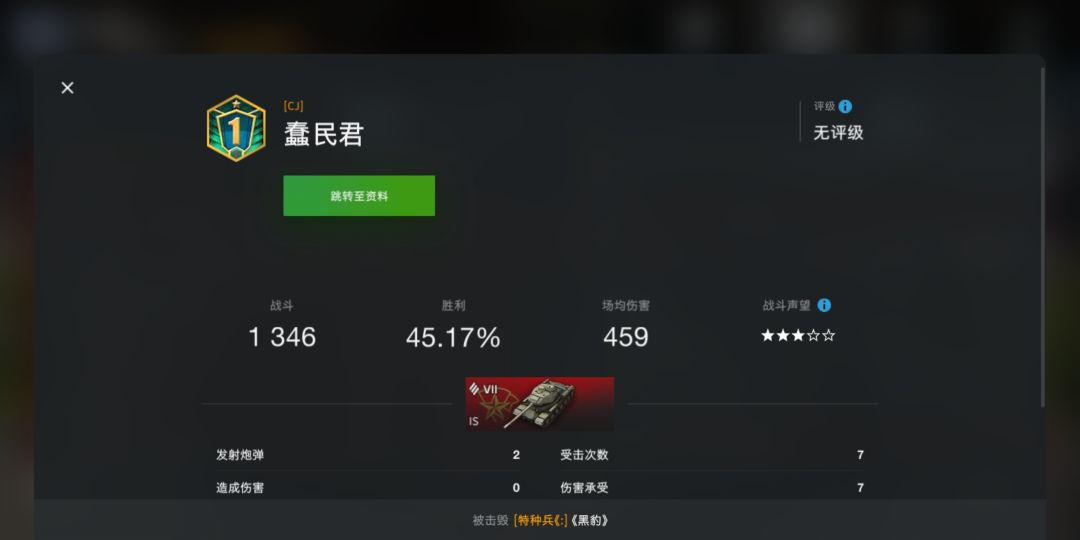Click the 《黑豹》 tank name in footer
Viewport: 1080px width, 540px height.
tap(590, 521)
